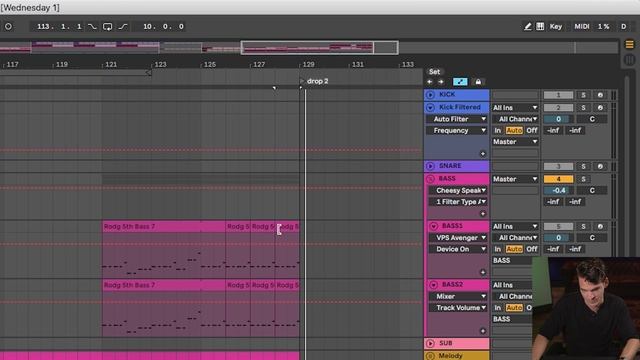Jump to previous locator arrow

point(430,82)
